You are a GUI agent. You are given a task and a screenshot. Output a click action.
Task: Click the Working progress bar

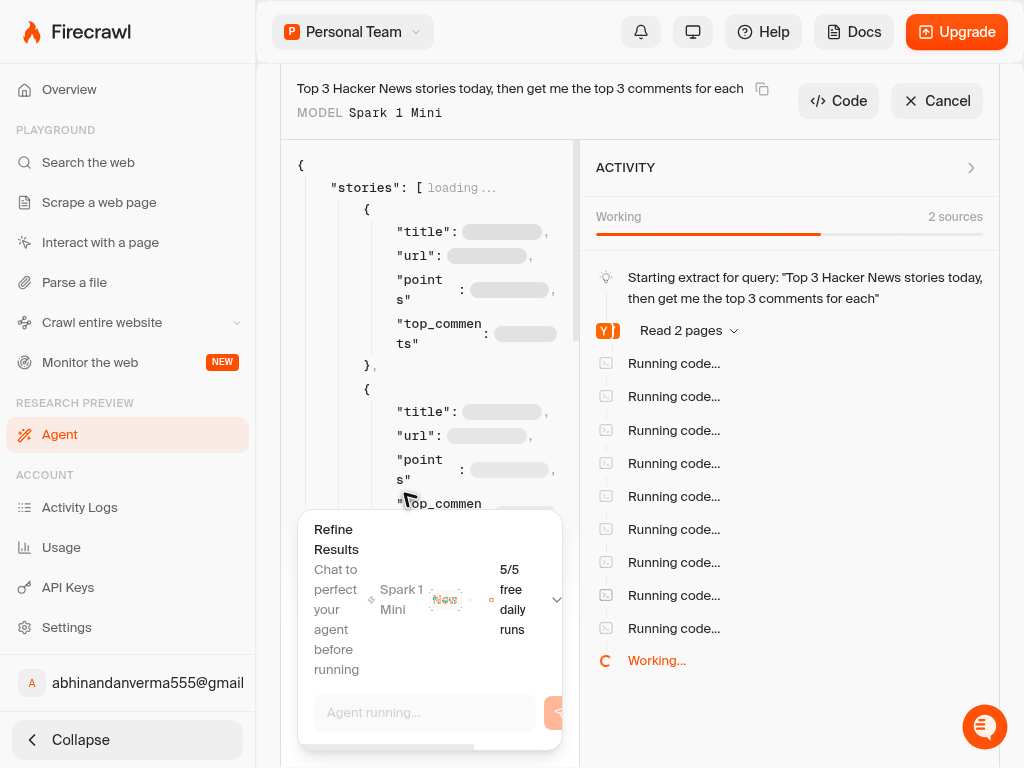pyautogui.click(x=789, y=234)
